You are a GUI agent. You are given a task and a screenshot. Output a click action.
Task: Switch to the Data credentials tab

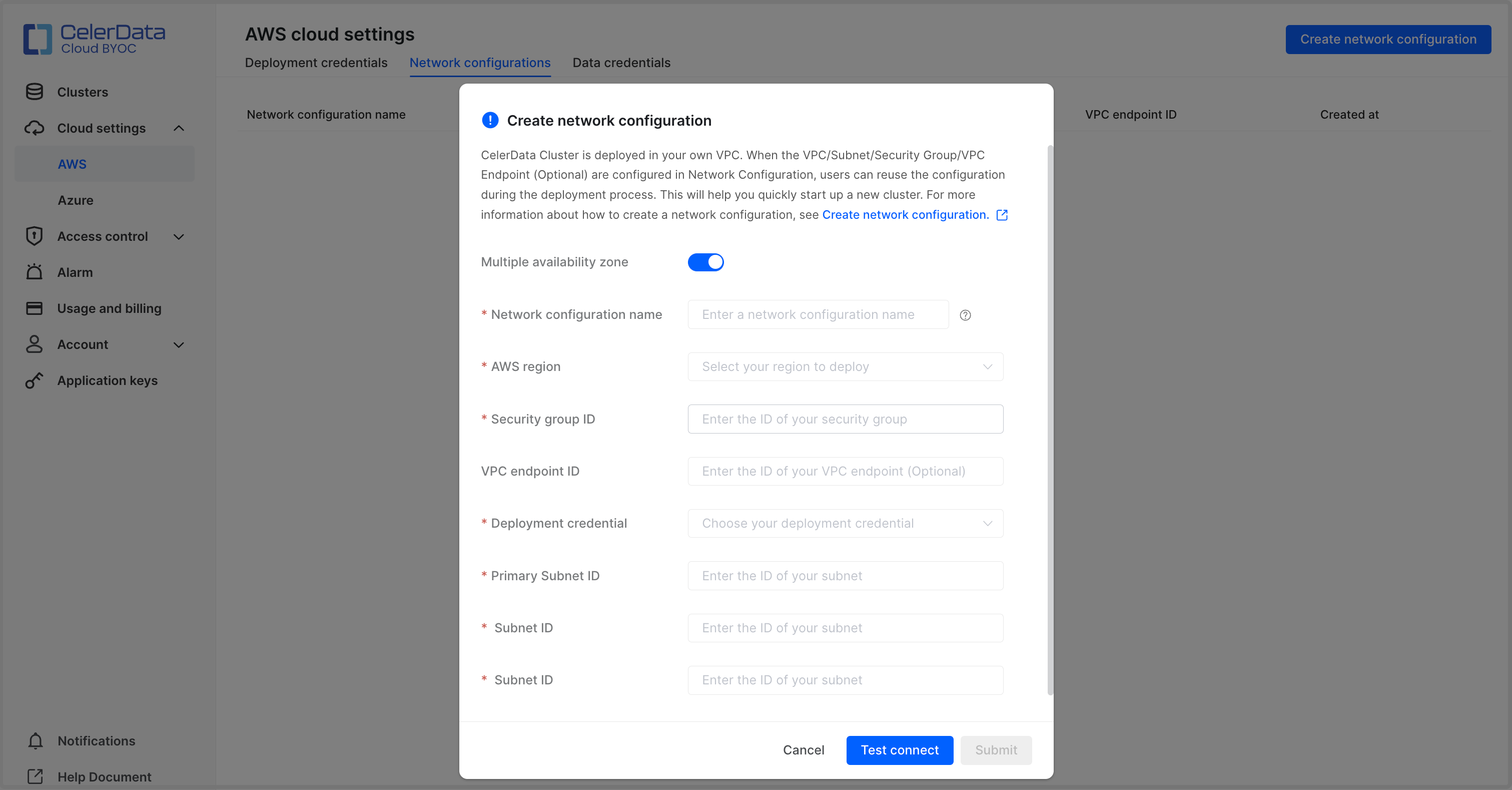click(x=621, y=63)
